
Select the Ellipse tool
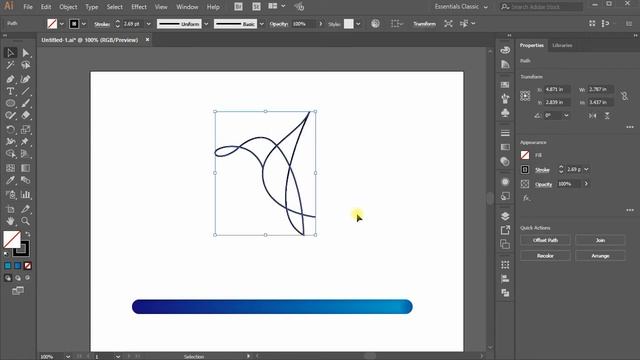11,103
